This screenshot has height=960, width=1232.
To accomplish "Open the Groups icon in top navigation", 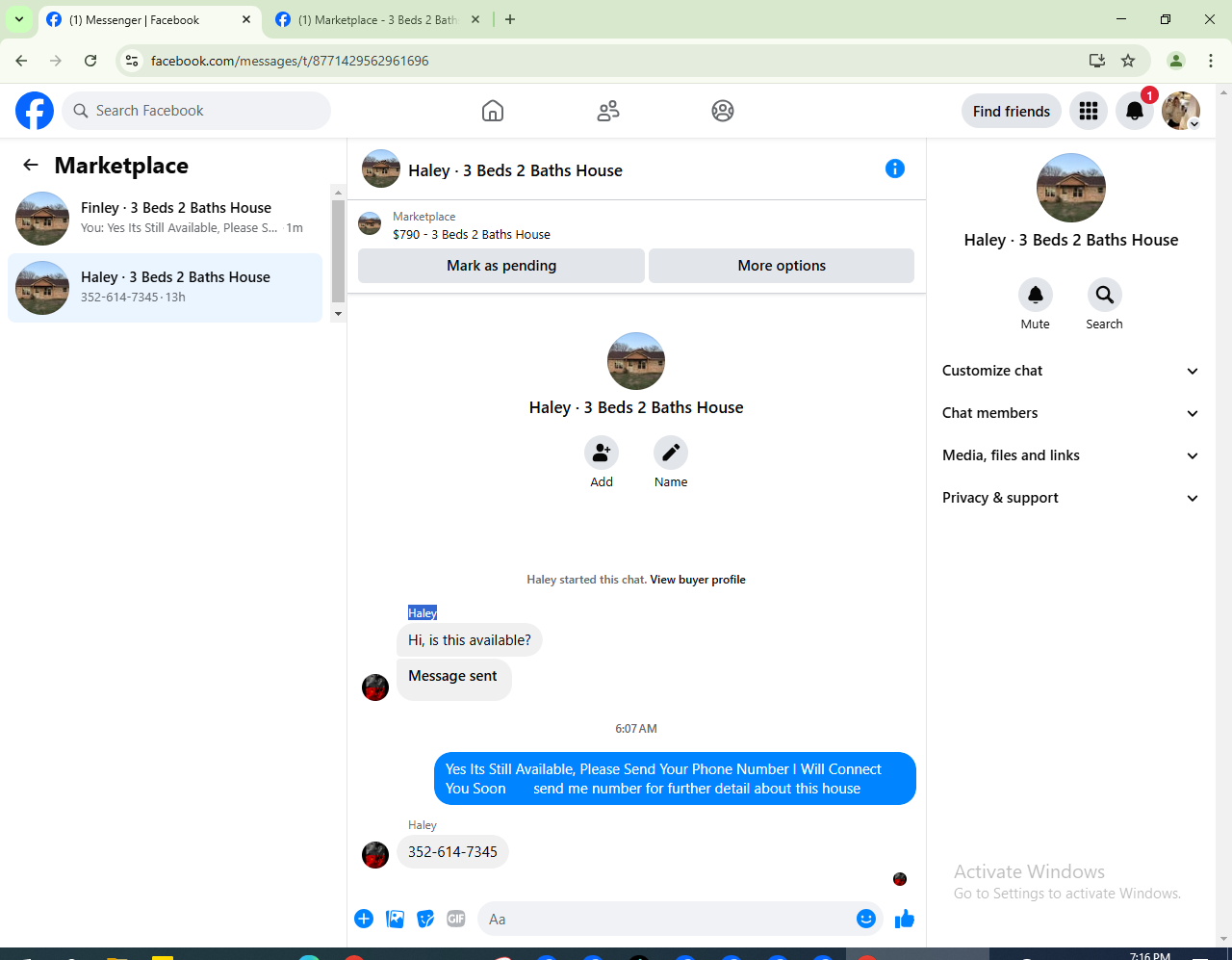I will (723, 111).
